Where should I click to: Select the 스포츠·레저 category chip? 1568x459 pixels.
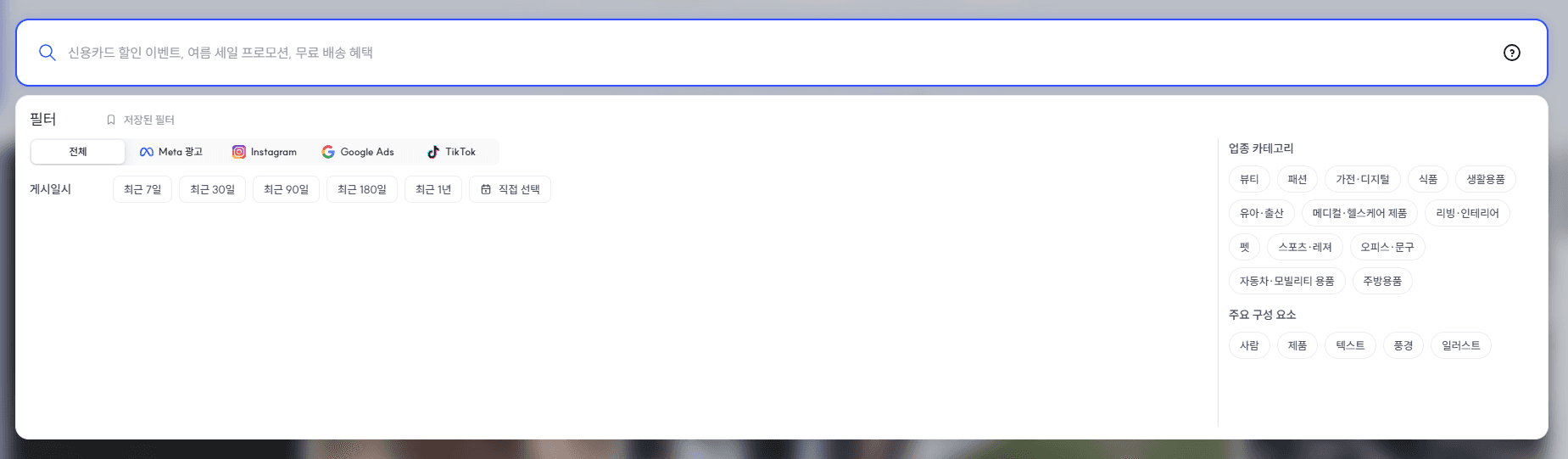pos(1305,247)
